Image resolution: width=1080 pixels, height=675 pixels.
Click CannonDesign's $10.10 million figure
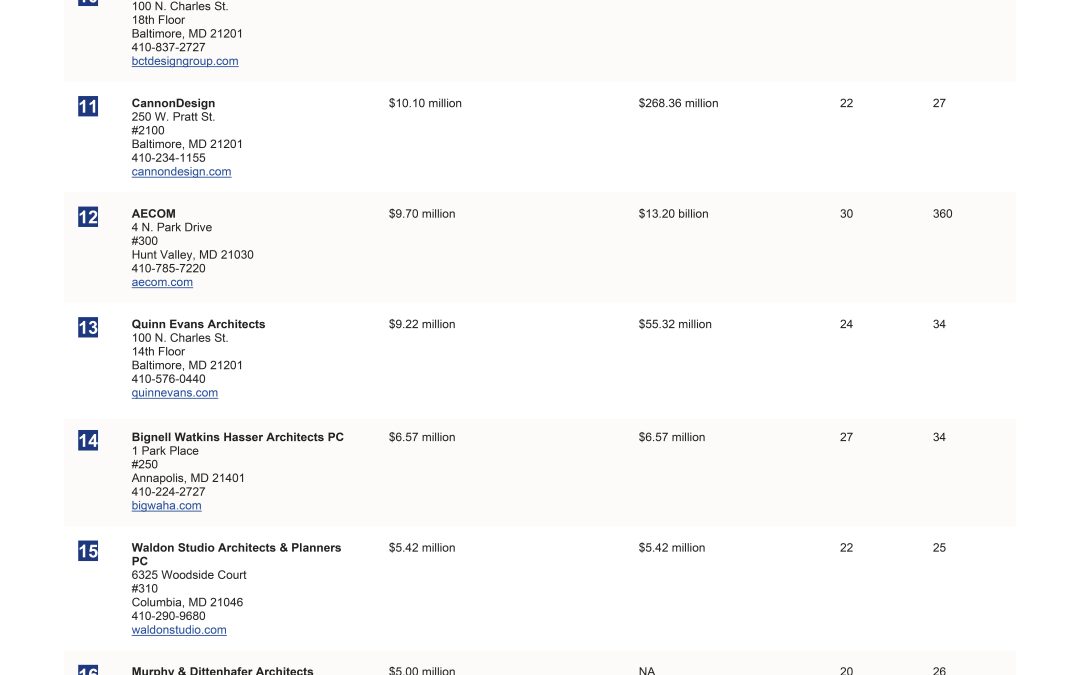click(425, 103)
